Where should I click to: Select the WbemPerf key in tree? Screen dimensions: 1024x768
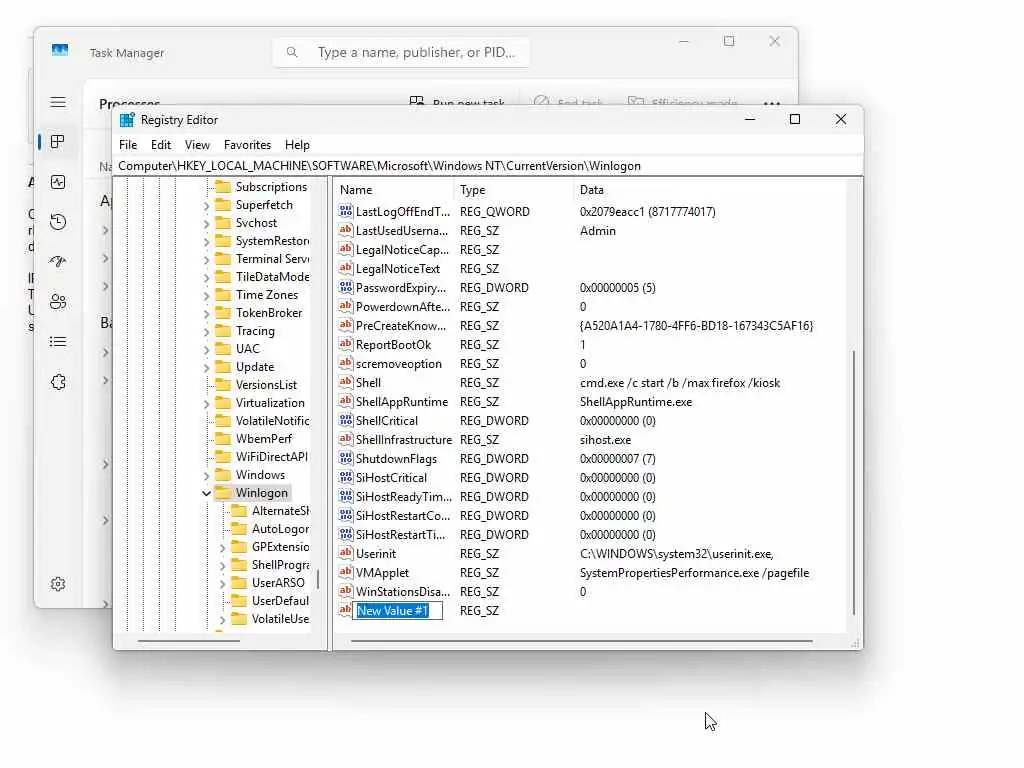click(264, 439)
